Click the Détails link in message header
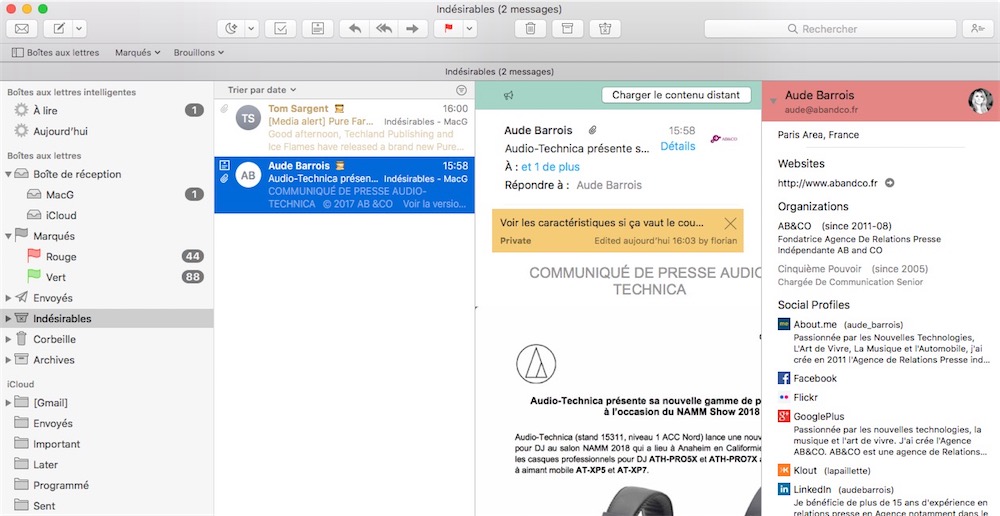Viewport: 1000px width, 516px height. pyautogui.click(x=677, y=146)
